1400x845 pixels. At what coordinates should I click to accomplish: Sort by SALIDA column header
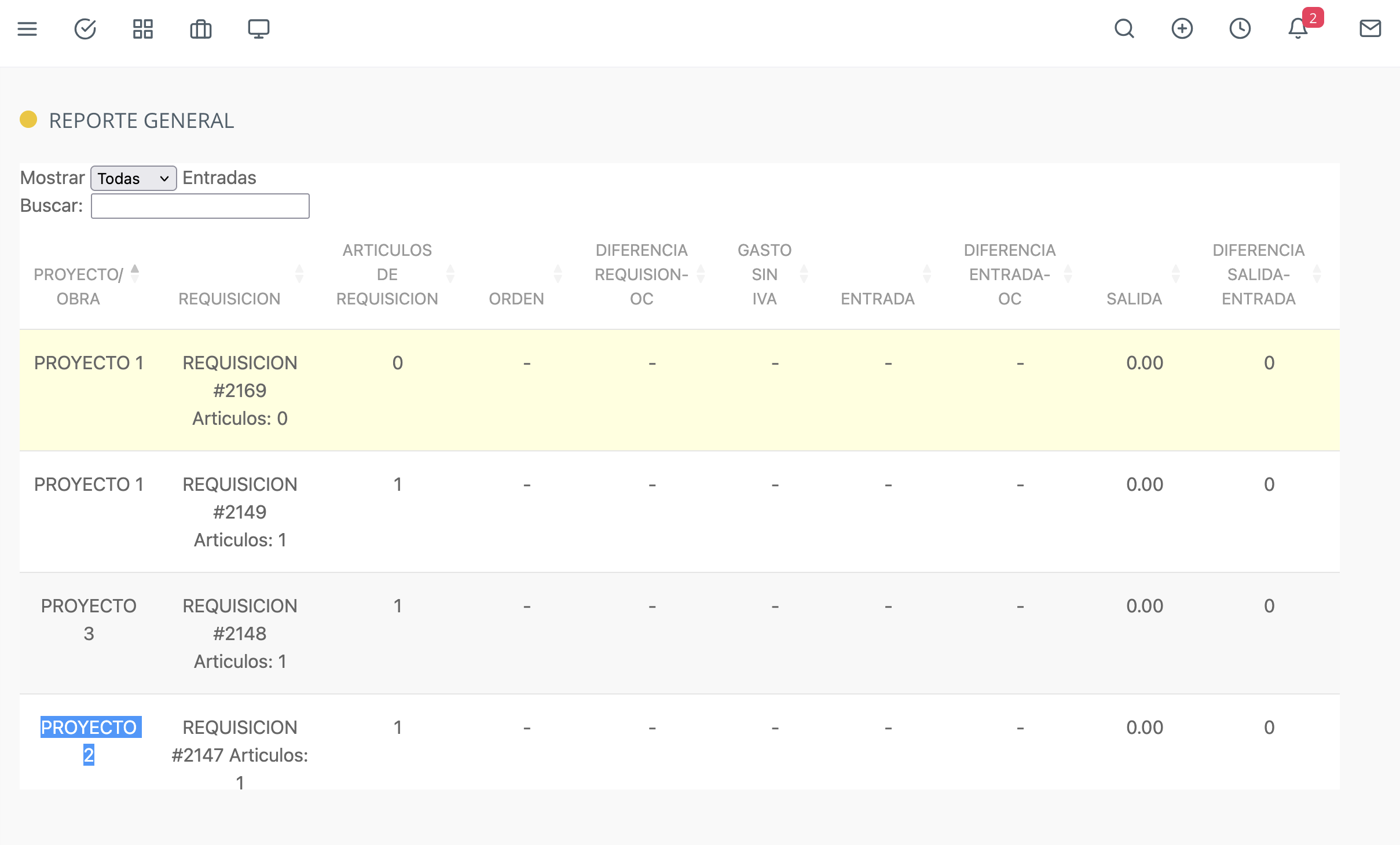tap(1134, 298)
